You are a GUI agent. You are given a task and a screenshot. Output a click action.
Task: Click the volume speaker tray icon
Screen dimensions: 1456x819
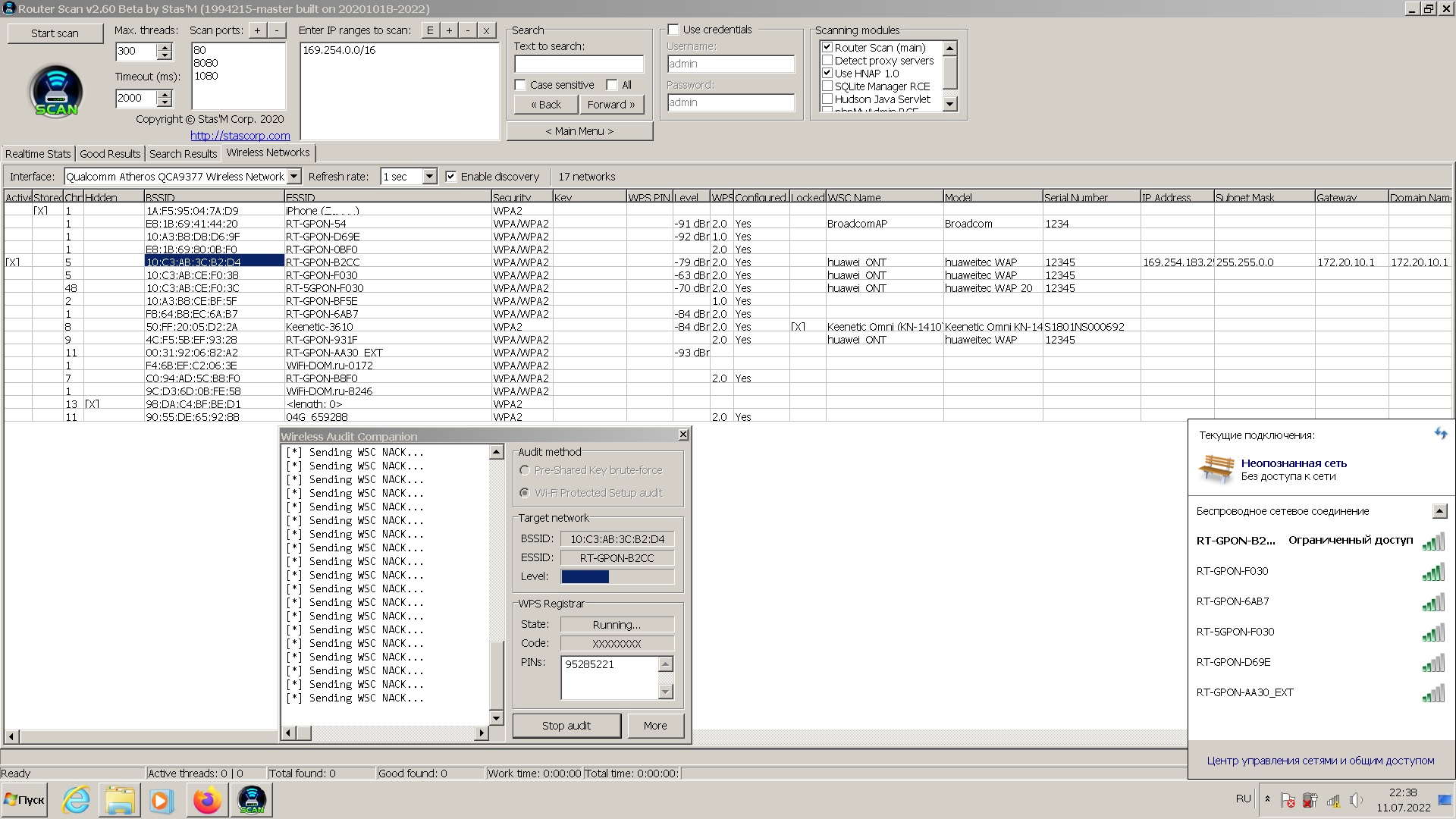point(1356,800)
